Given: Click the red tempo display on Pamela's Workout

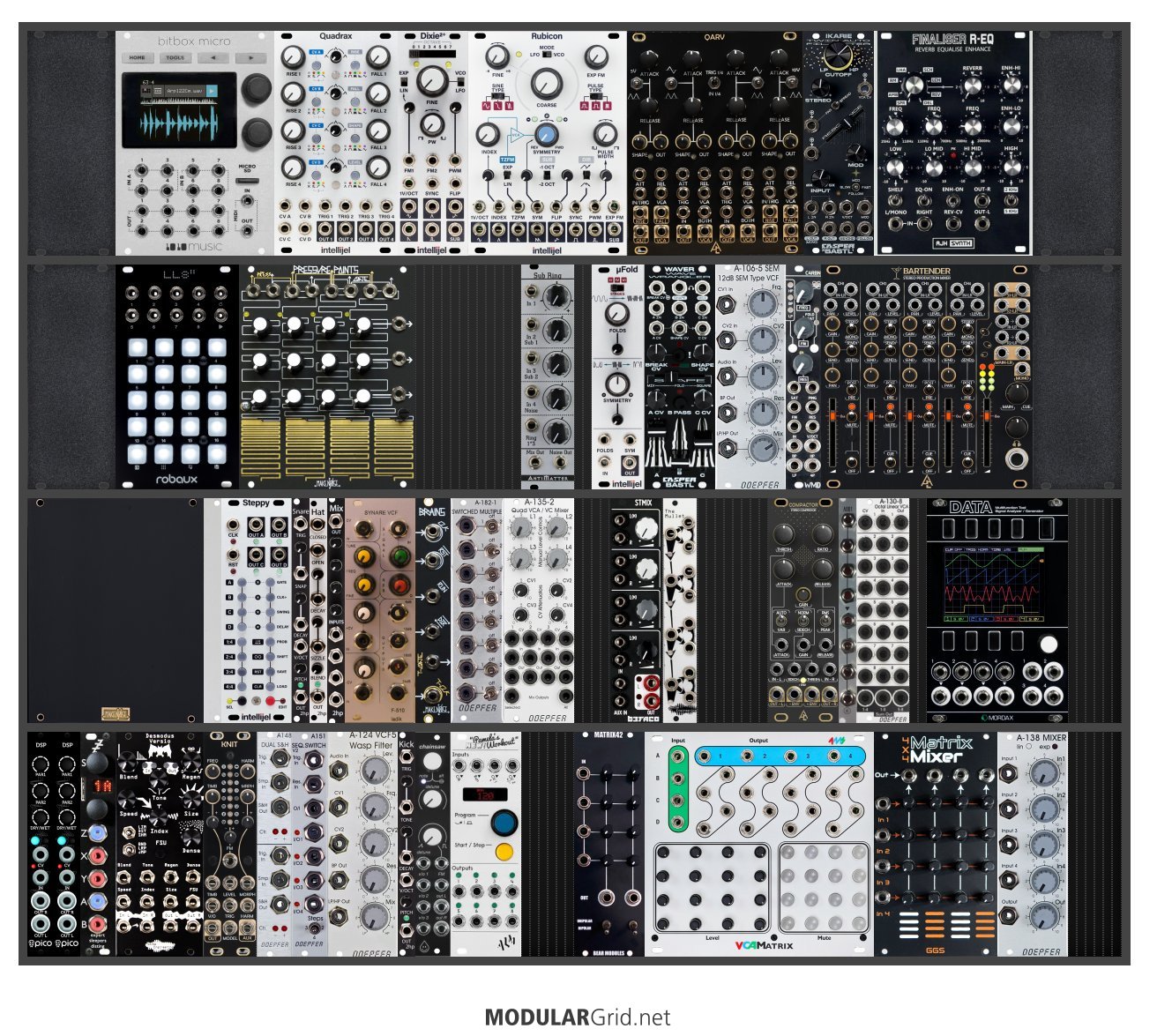Looking at the screenshot, I should [484, 794].
